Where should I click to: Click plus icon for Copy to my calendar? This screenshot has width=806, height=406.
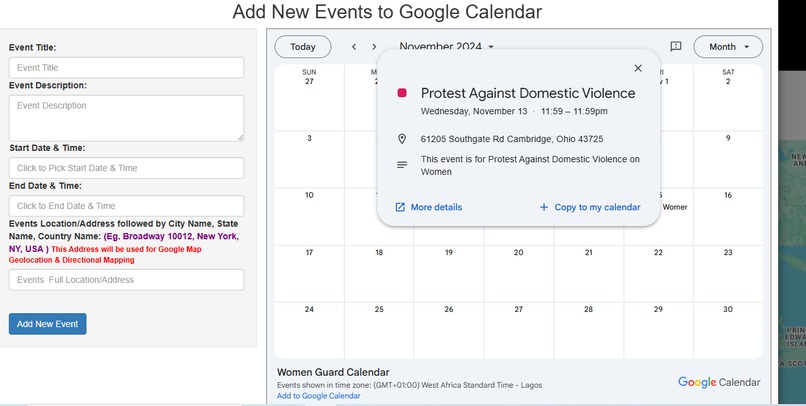point(544,207)
